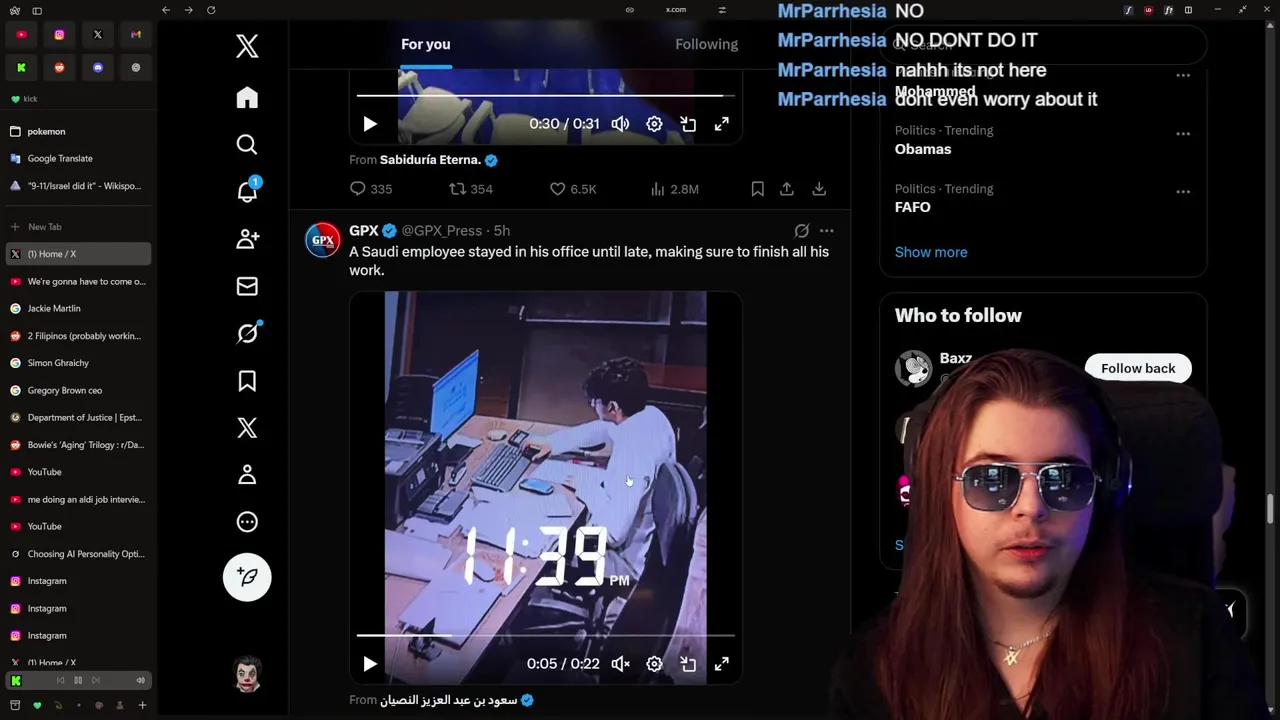Play the 0:31 video
This screenshot has height=720, width=1280.
tap(370, 124)
